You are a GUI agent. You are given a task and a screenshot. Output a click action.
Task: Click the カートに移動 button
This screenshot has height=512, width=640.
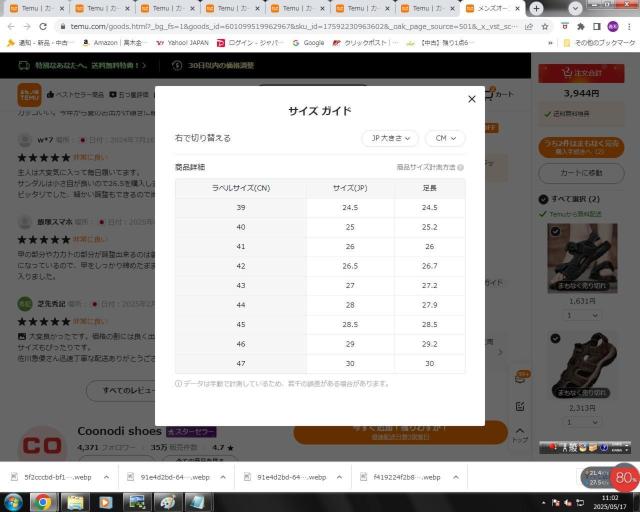coord(581,171)
